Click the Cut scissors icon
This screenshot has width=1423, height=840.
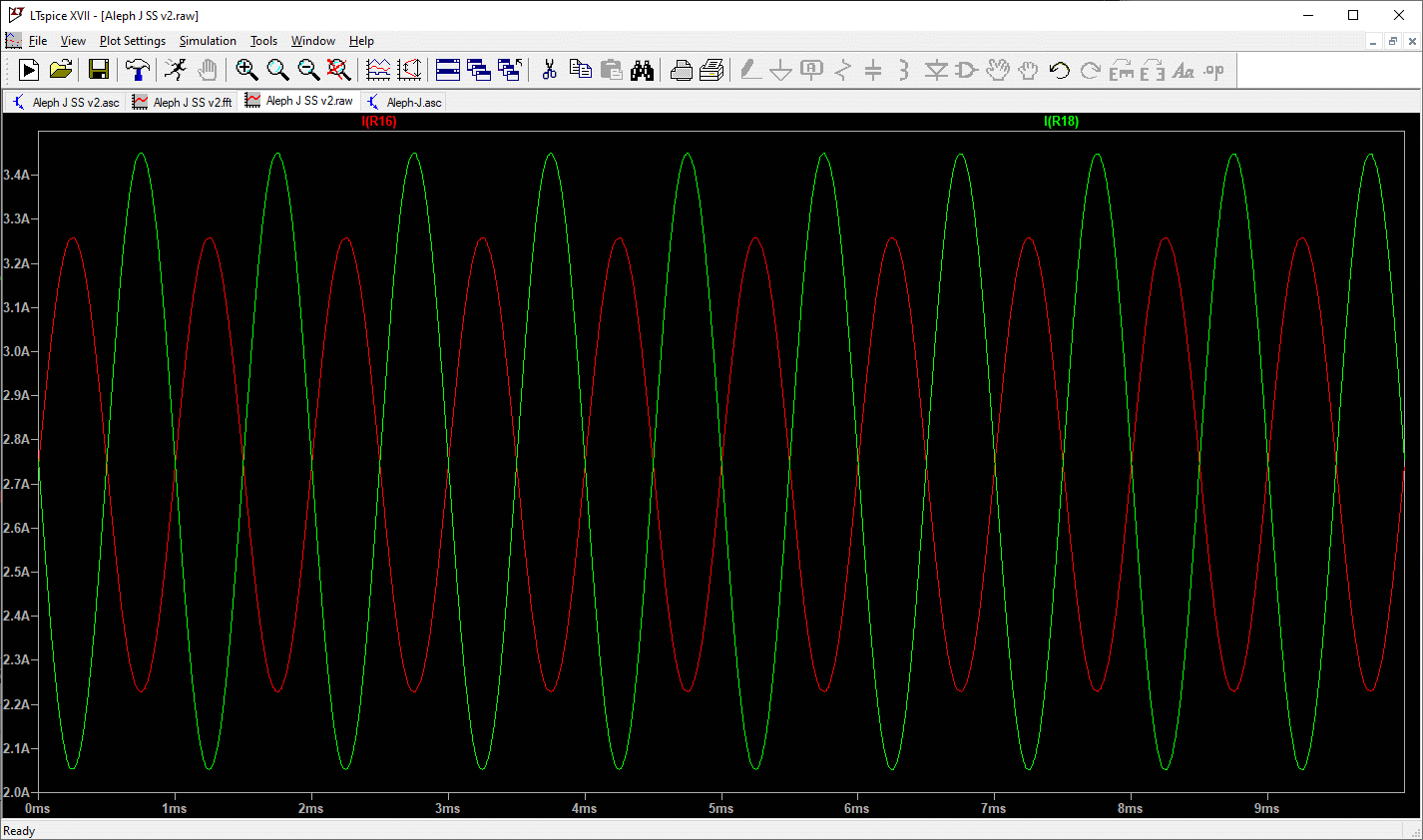click(x=549, y=70)
